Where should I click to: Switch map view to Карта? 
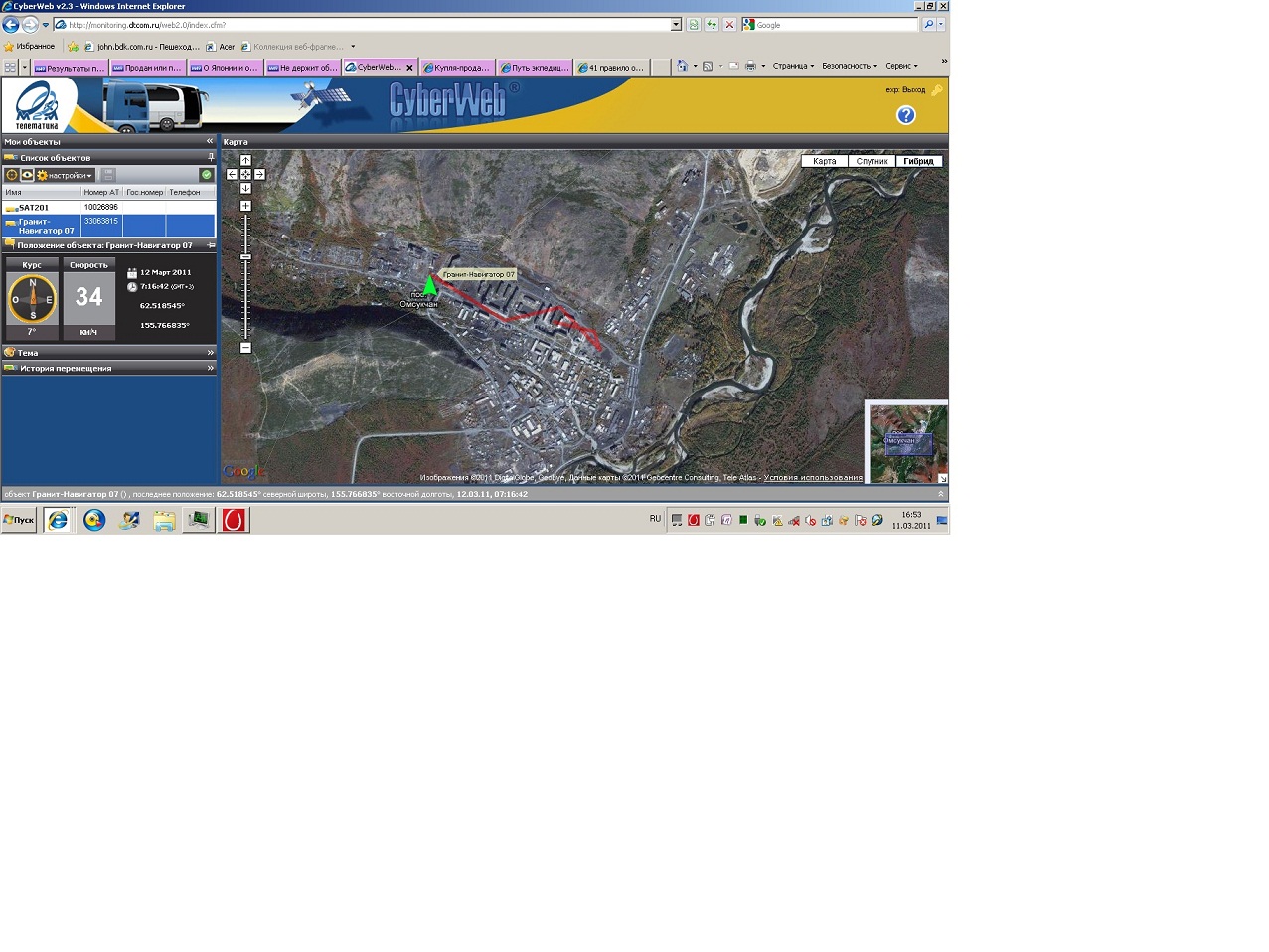tap(824, 161)
